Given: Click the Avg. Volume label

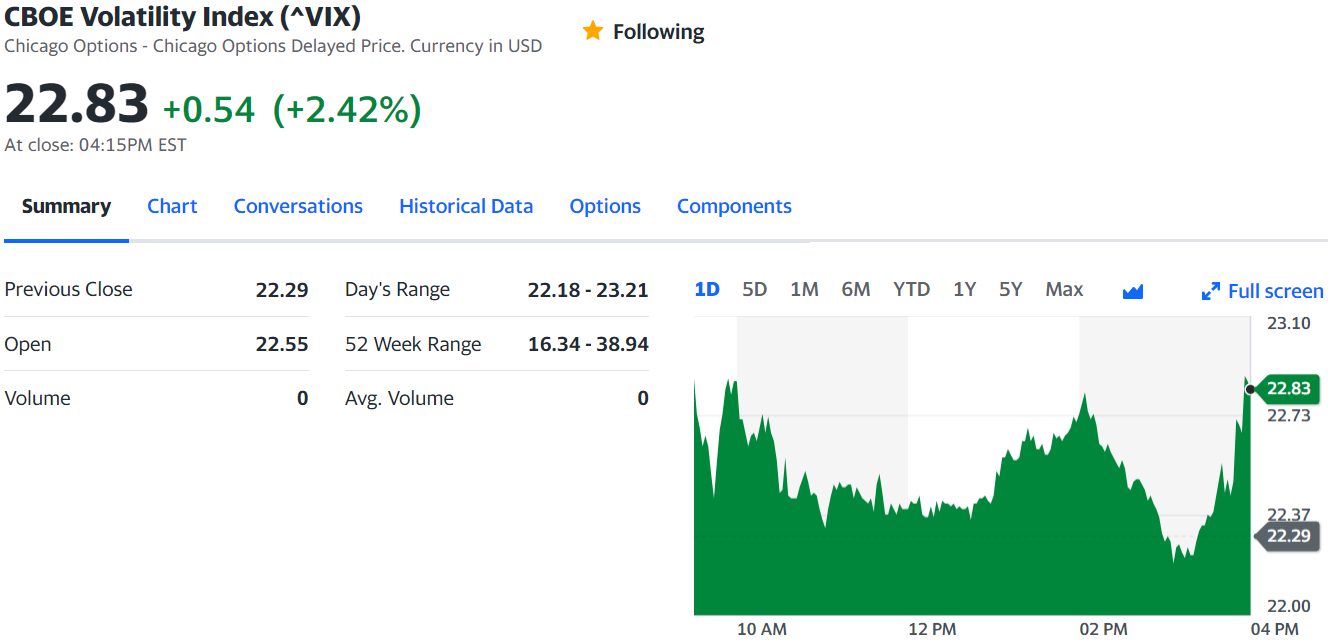Looking at the screenshot, I should tap(399, 398).
